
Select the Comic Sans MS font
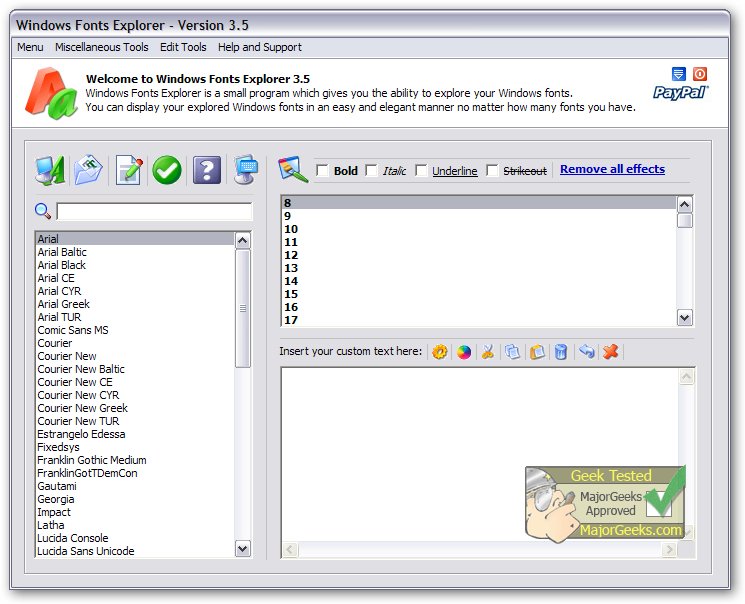coord(135,330)
